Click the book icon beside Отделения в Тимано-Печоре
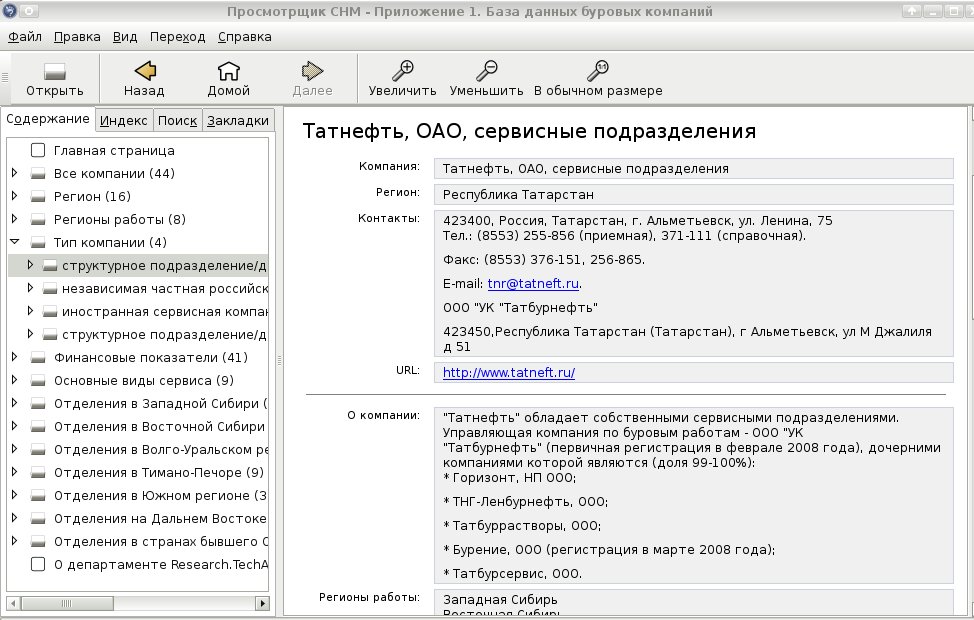The image size is (974, 620). pyautogui.click(x=38, y=472)
